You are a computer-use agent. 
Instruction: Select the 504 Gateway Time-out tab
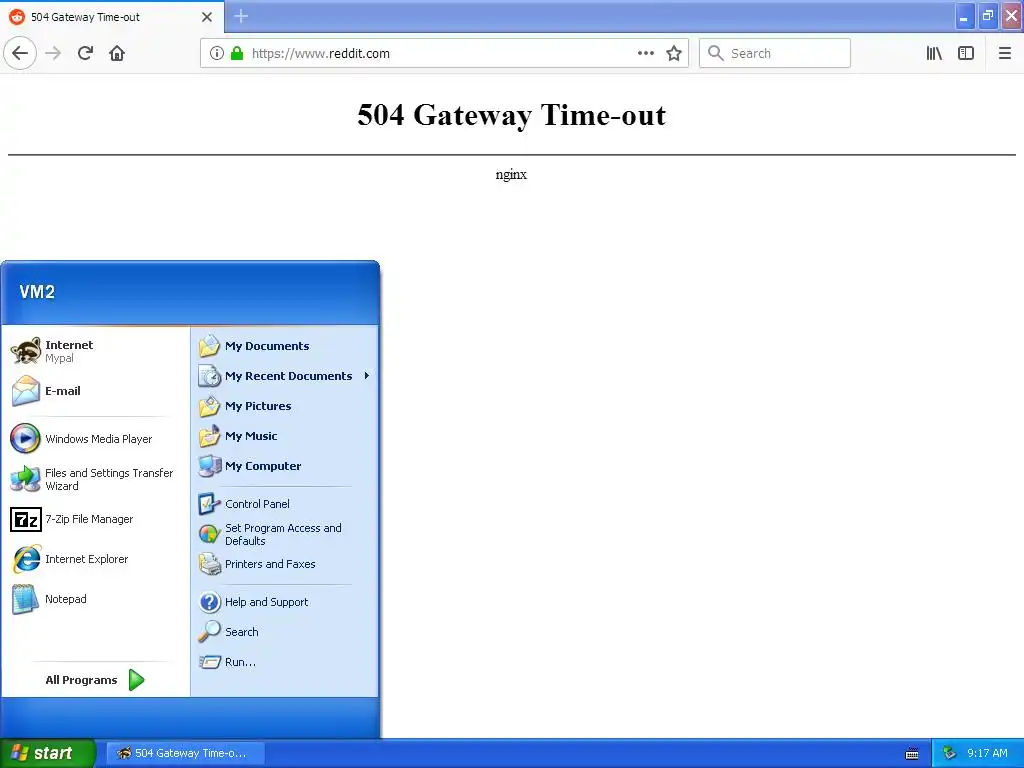click(112, 17)
